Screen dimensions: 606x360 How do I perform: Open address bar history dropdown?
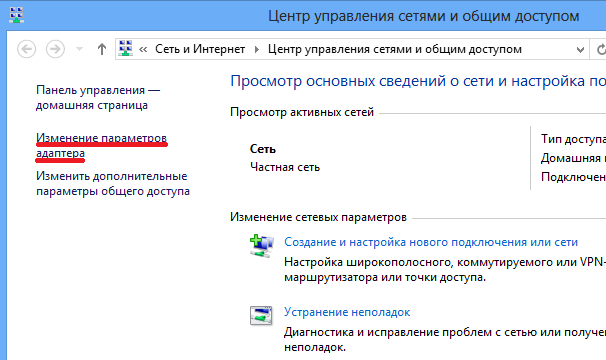pyautogui.click(x=580, y=49)
